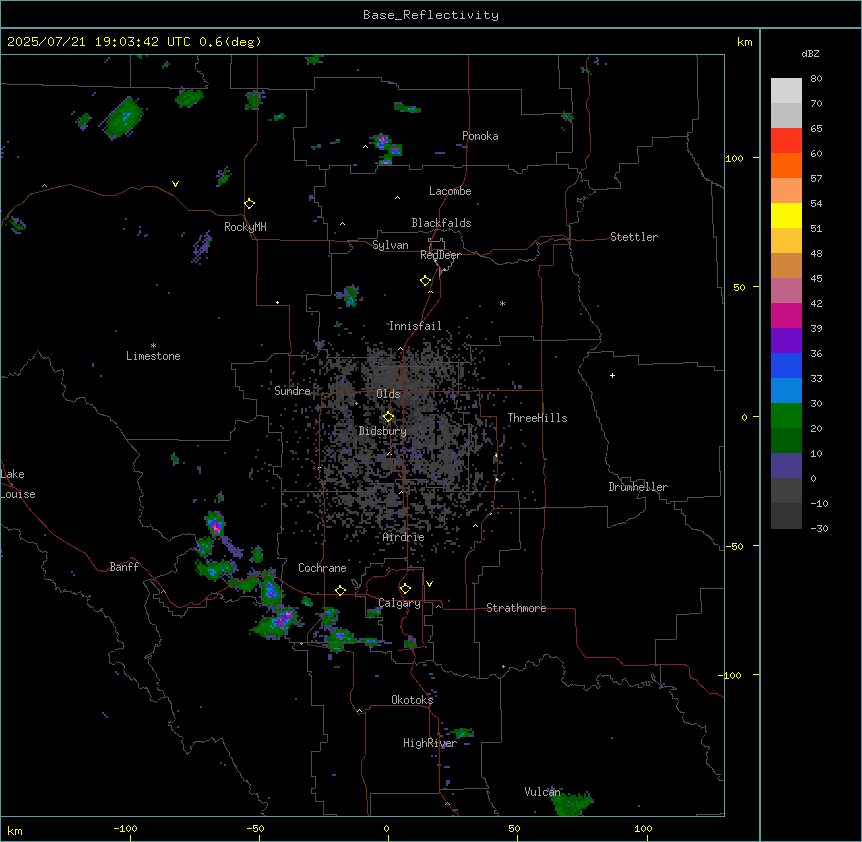Click the Vulcan label
The image size is (862, 842).
coord(543,792)
